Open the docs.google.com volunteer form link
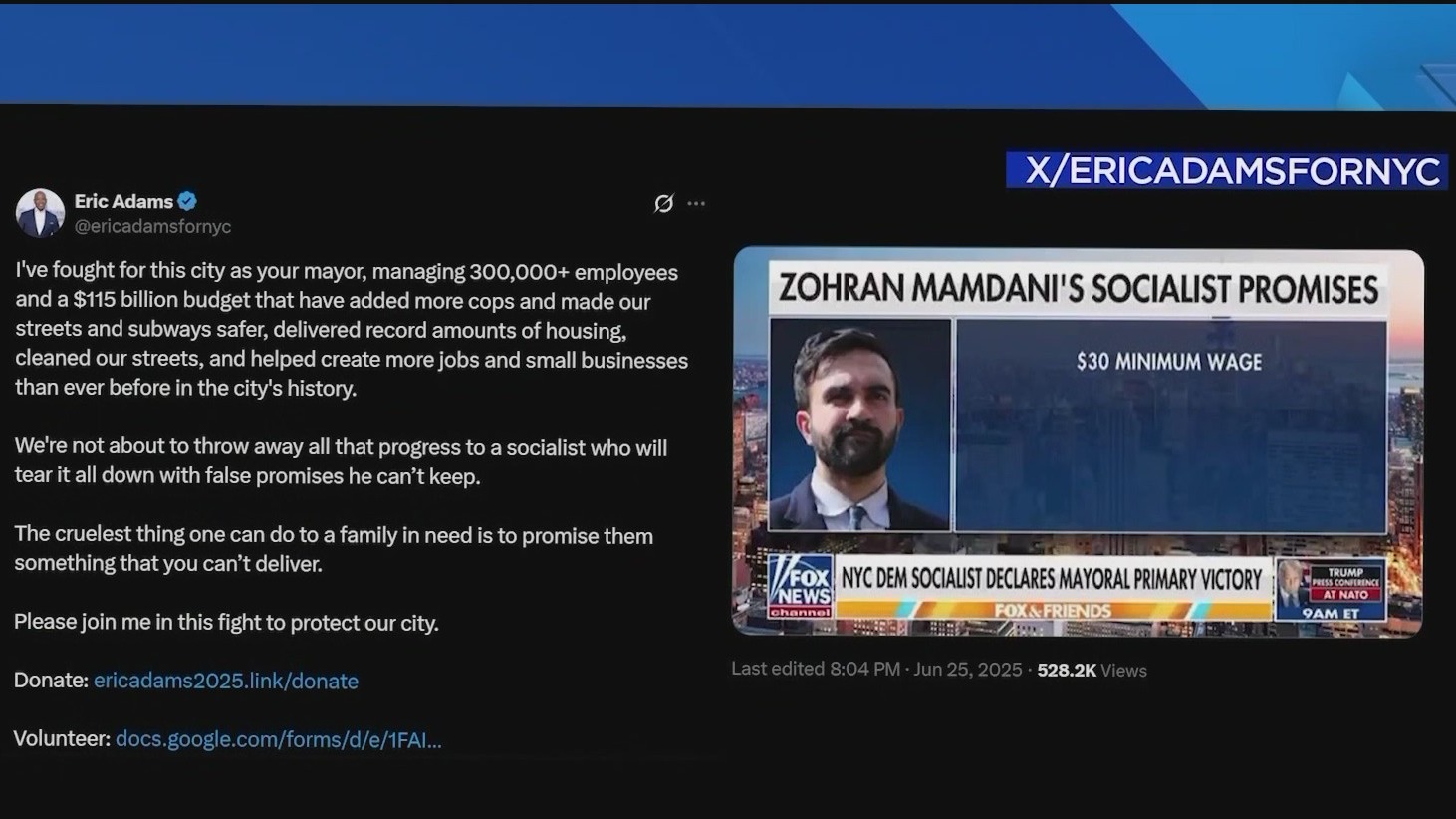The width and height of the screenshot is (1456, 819). tap(278, 739)
